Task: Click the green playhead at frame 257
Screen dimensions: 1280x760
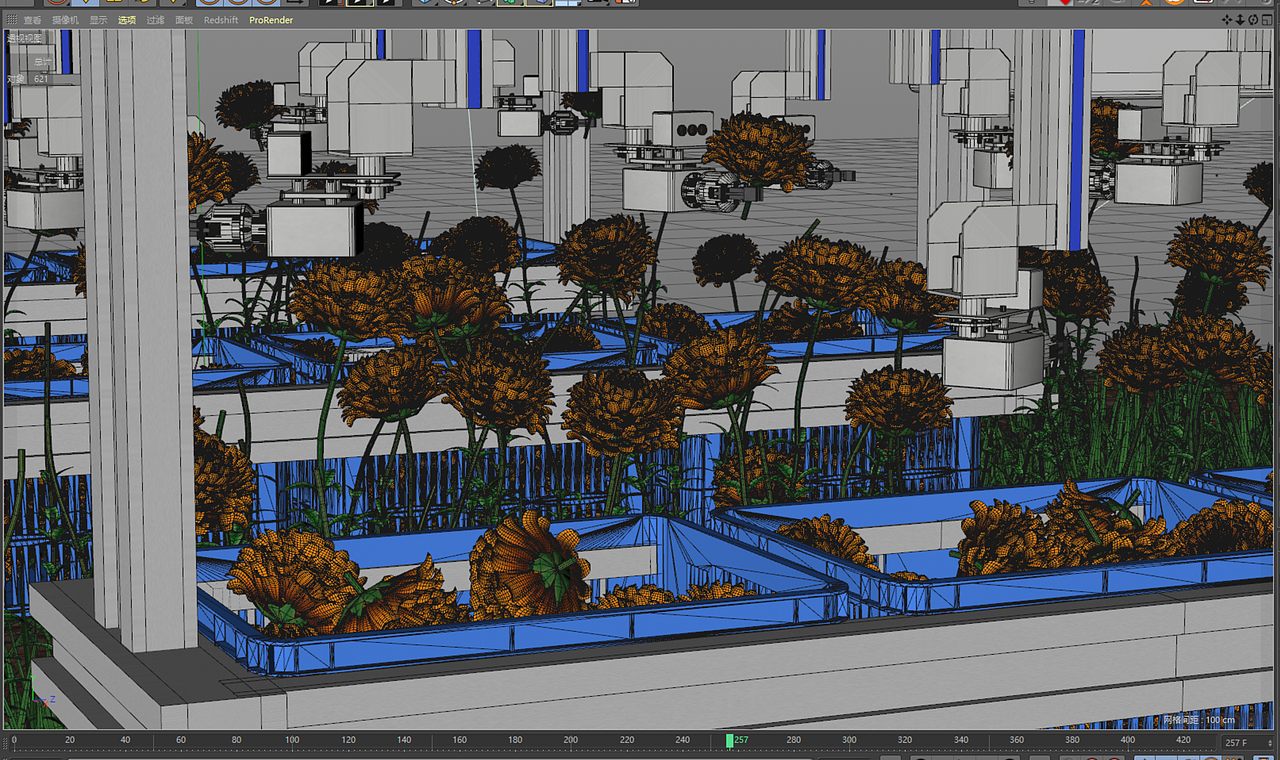Action: (x=730, y=740)
